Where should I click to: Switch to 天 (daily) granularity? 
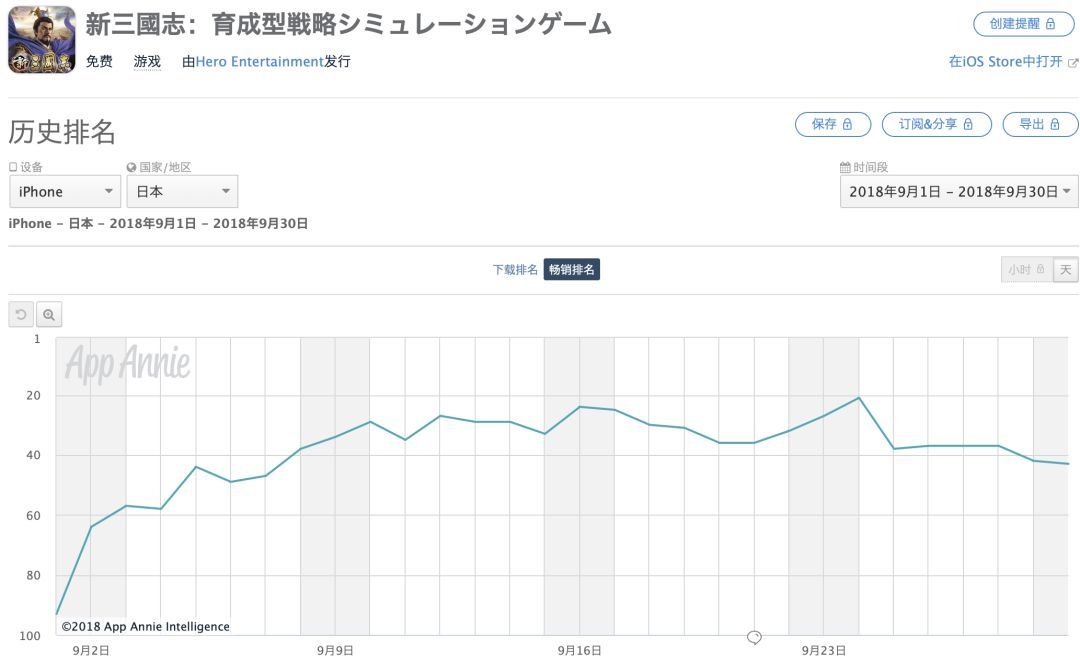tap(1066, 270)
